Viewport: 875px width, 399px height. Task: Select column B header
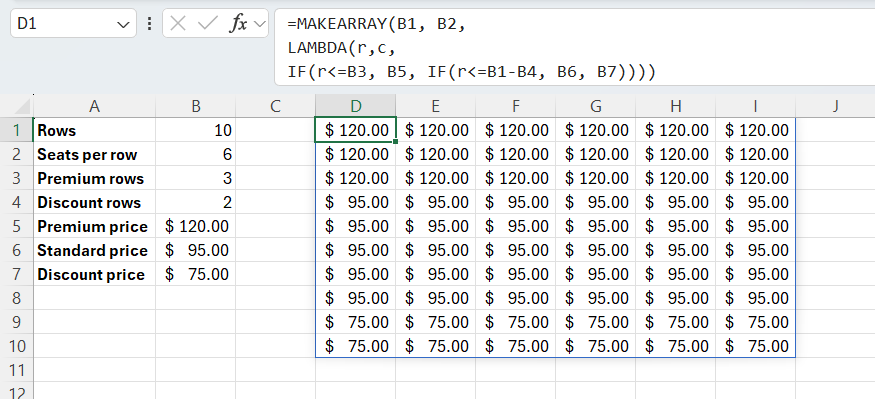click(195, 106)
